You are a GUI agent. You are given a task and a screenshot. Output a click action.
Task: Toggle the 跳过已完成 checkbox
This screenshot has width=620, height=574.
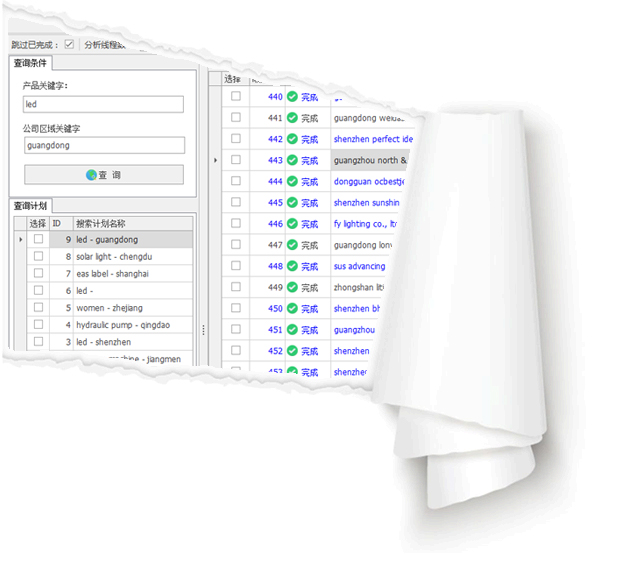pos(69,44)
